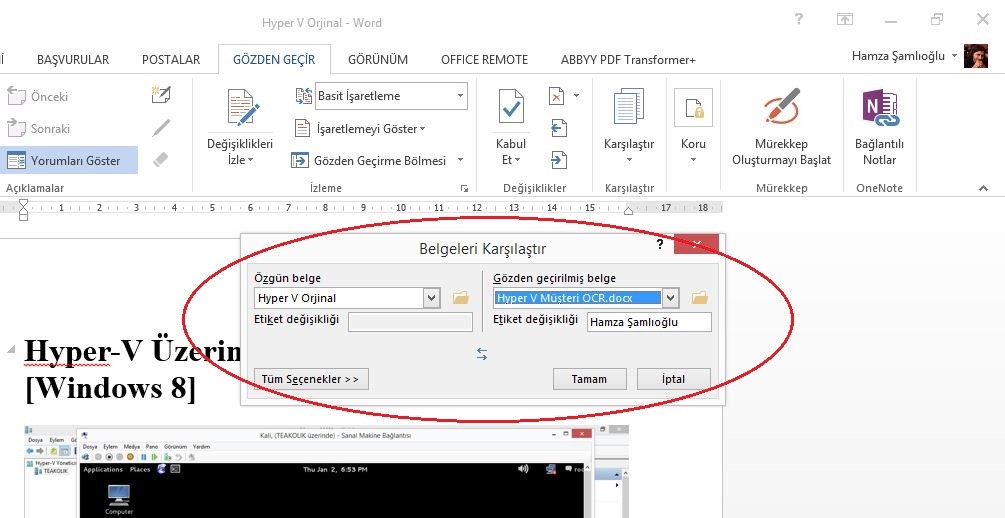The width and height of the screenshot is (1005, 518).
Task: Click Mürekkep Oluşturmayı Başlat icon
Action: (782, 106)
